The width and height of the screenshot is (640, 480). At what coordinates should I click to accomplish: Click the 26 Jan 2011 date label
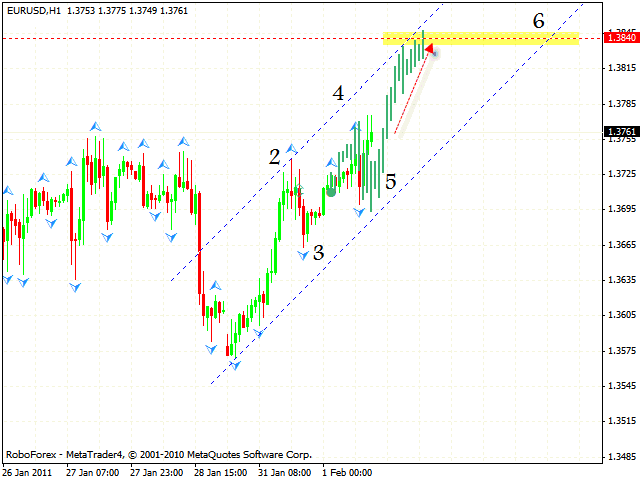pos(28,473)
